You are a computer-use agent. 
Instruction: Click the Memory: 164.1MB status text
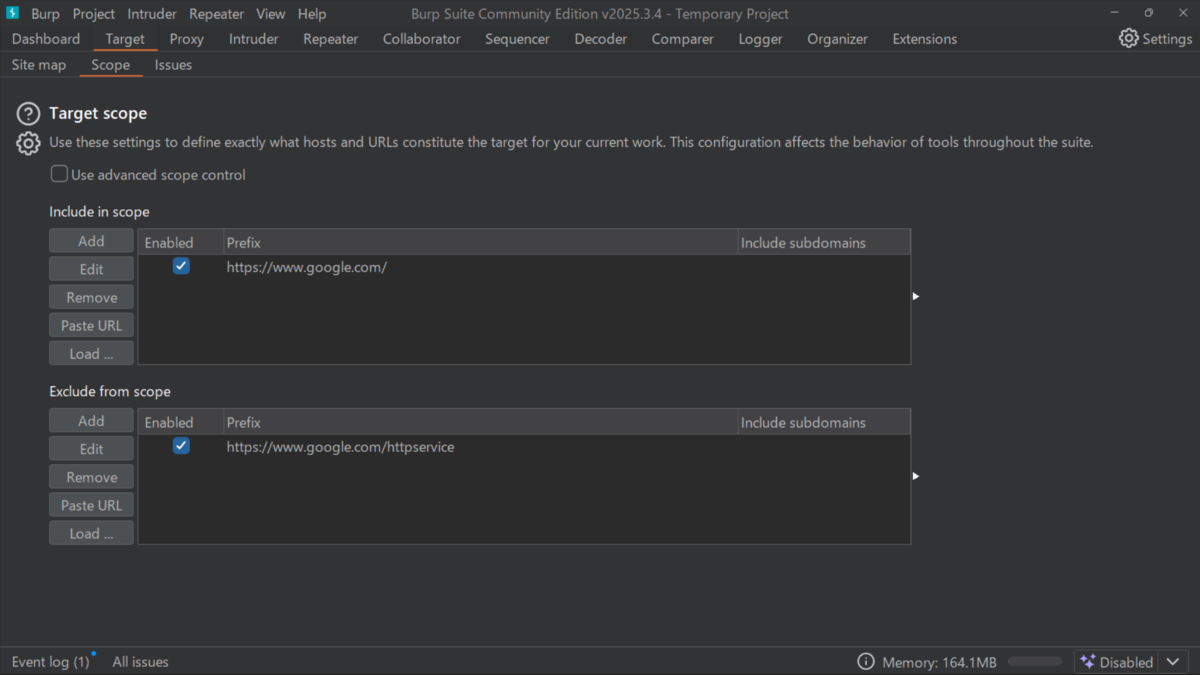tap(939, 662)
